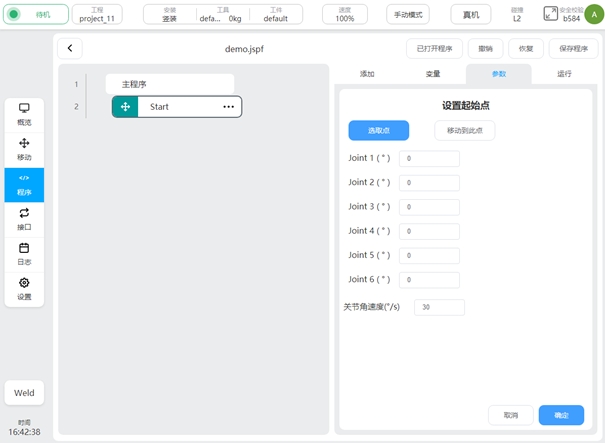Click the safety checksum b584 icon
This screenshot has height=443, width=605.
(x=551, y=14)
